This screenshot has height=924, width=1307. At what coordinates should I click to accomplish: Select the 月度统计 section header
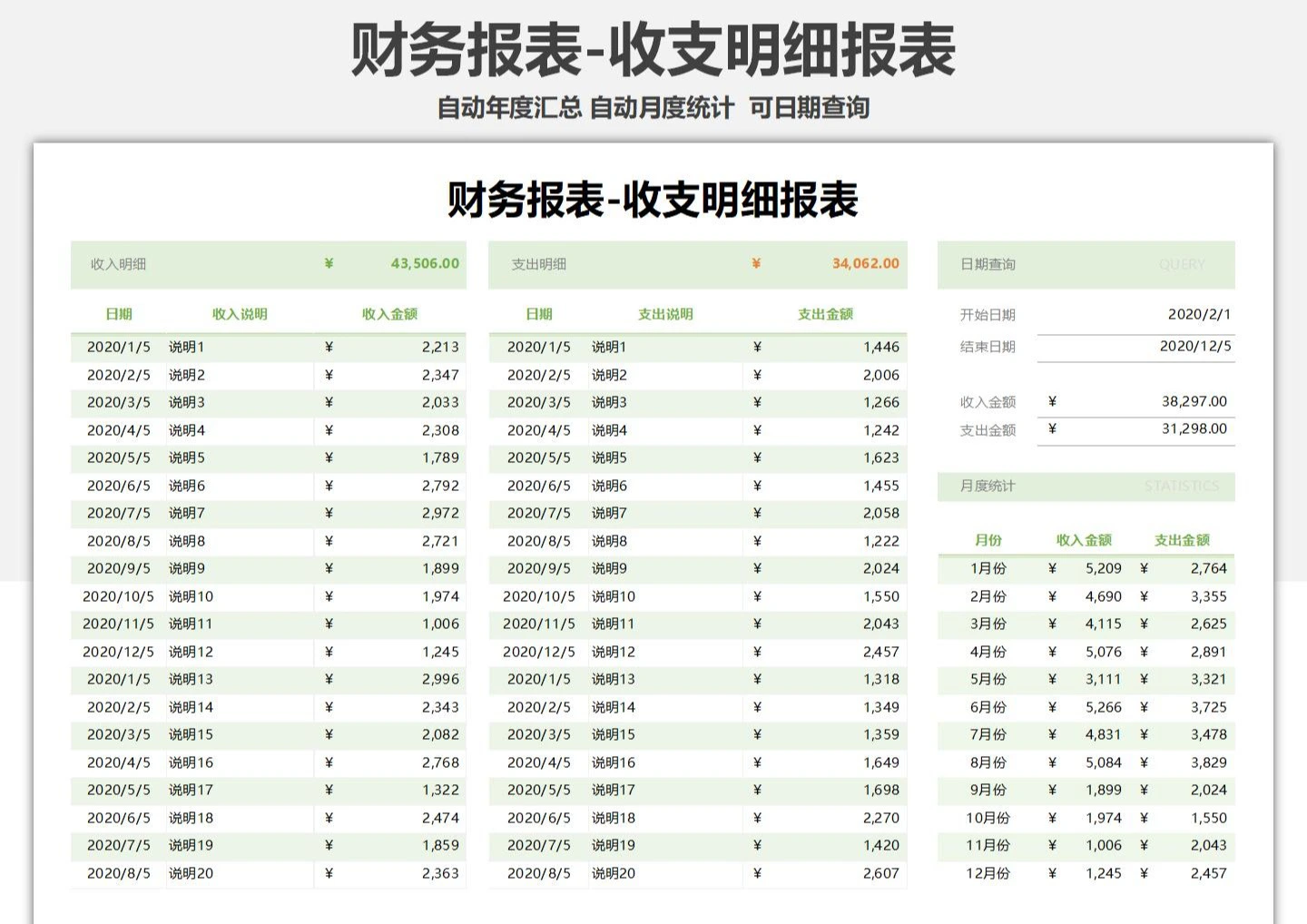(988, 486)
